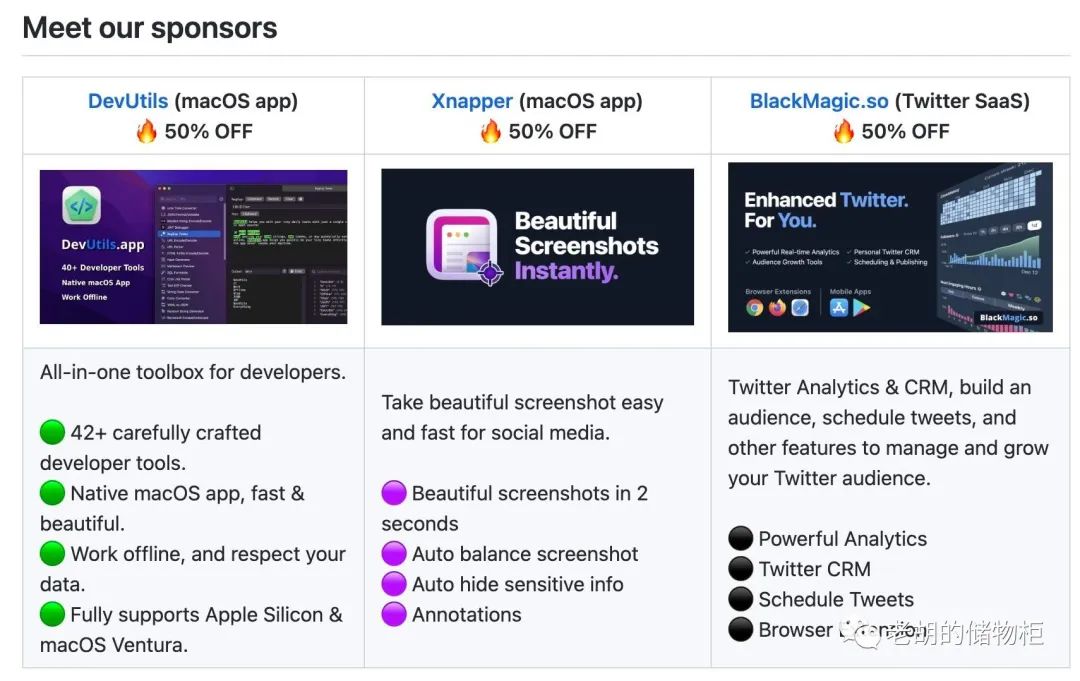This screenshot has height=681, width=1080.
Task: Follow the BlackMagic.so link
Action: pos(819,101)
